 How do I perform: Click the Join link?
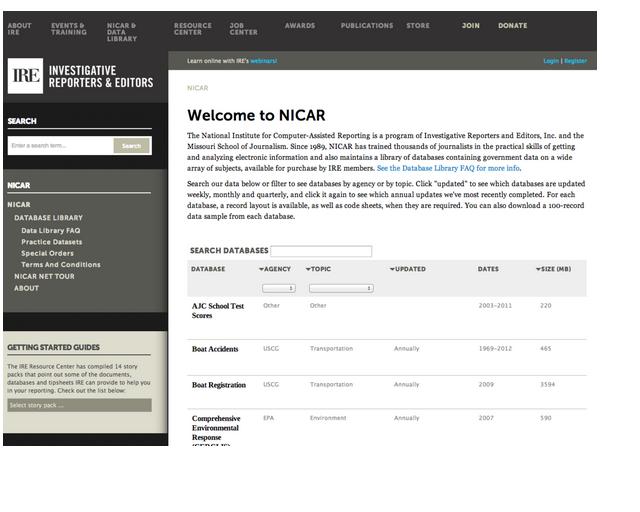tap(471, 25)
